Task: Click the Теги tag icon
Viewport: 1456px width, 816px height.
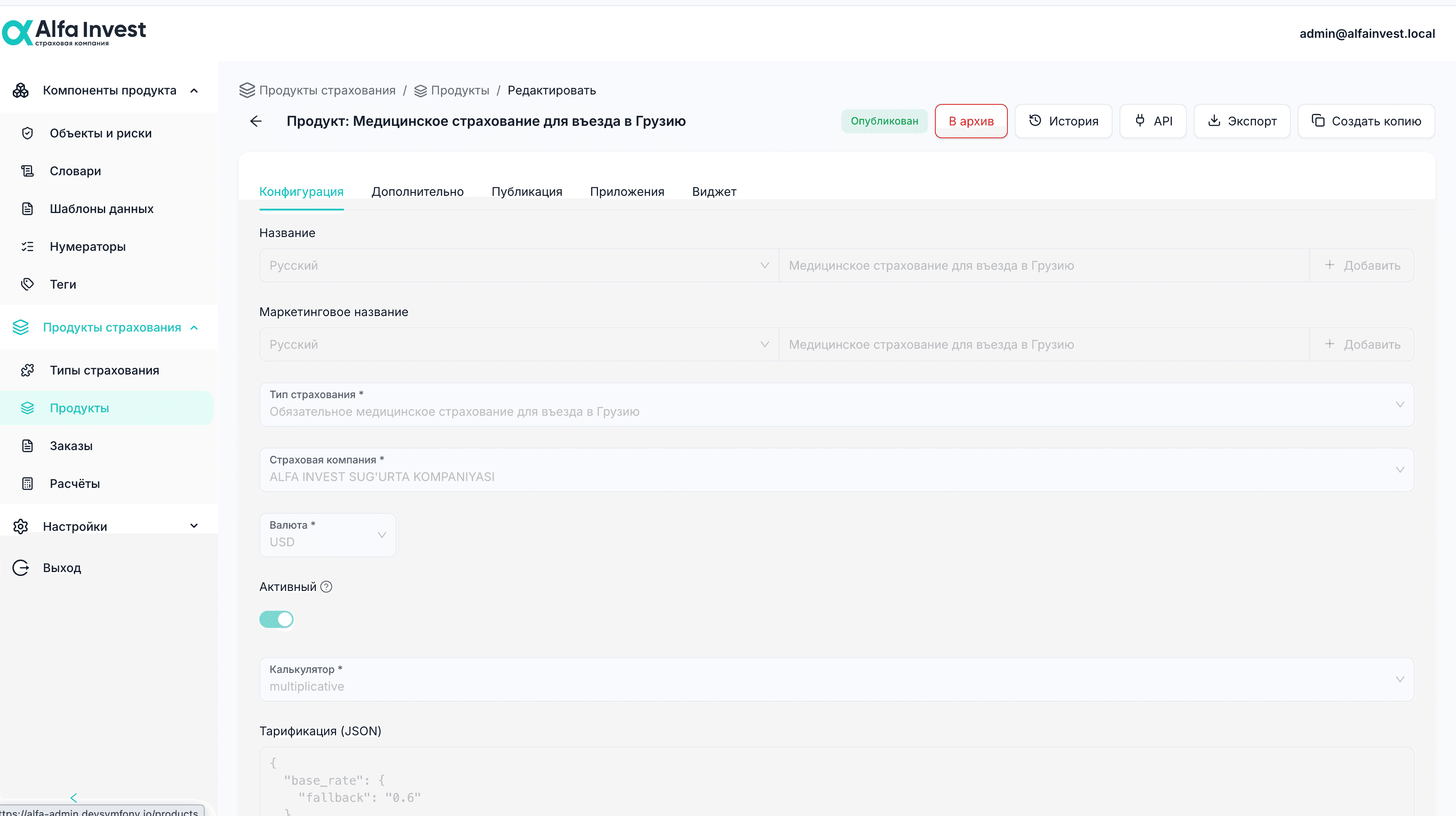Action: 27,284
